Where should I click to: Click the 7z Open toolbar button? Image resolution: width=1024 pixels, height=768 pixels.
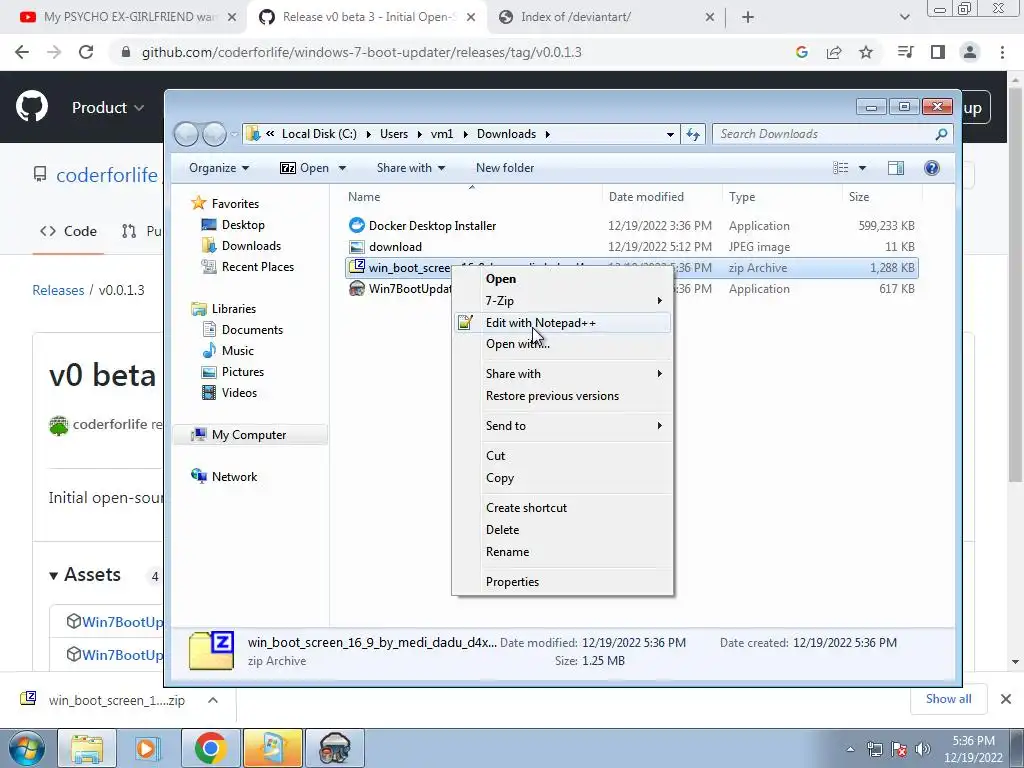tap(304, 168)
